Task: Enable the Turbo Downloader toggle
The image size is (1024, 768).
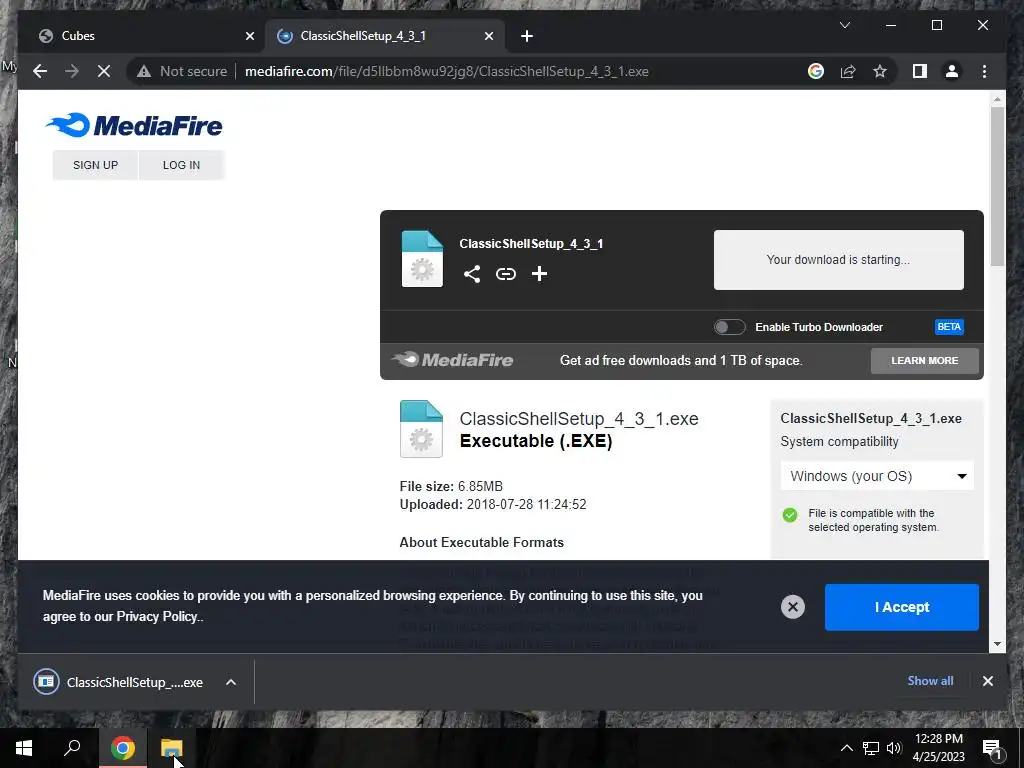Action: coord(729,327)
